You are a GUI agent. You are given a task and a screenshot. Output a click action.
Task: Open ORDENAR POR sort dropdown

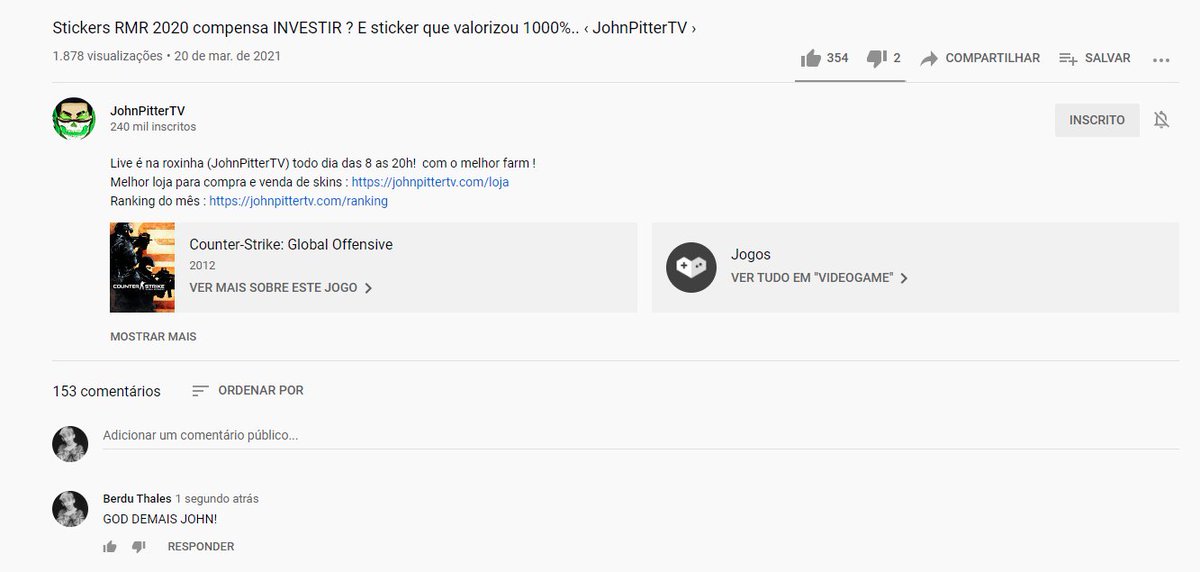tap(248, 390)
